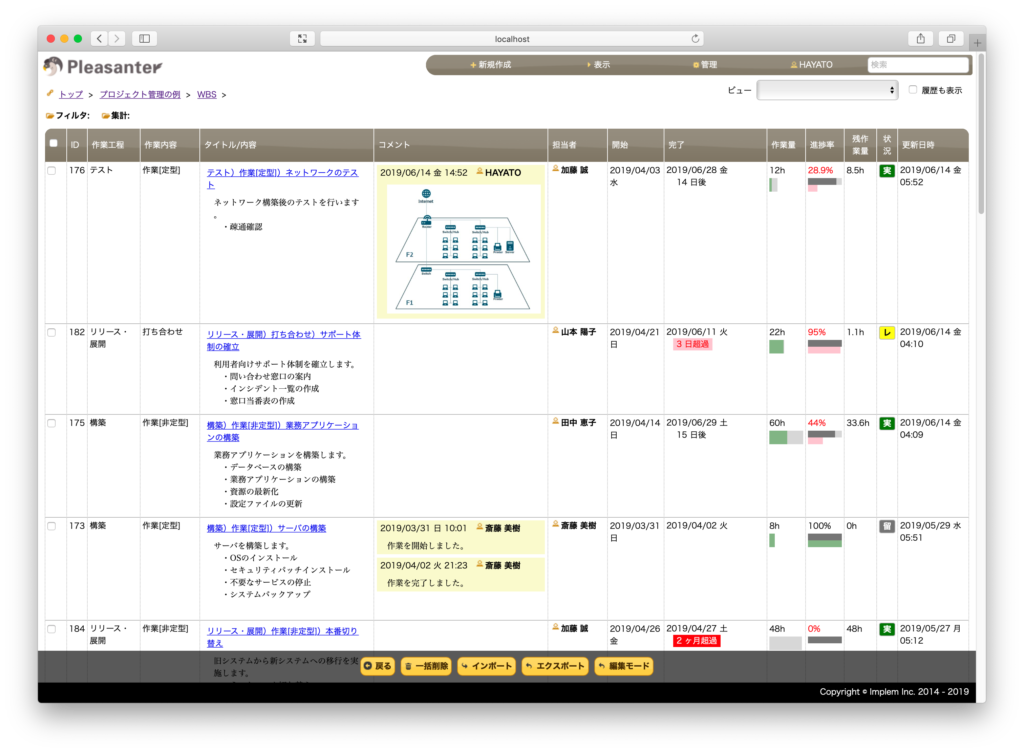1024x753 pixels.
Task: Click the 100% progress bar in row 173
Action: (x=824, y=541)
